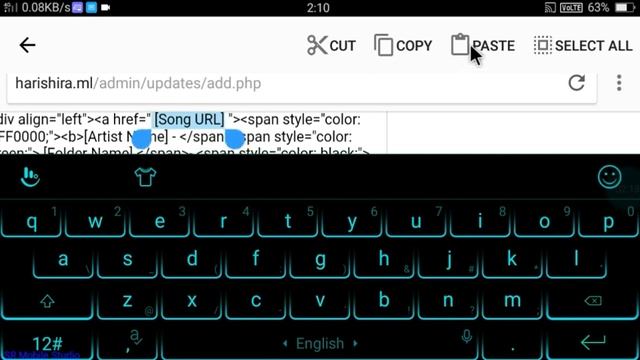This screenshot has width=640, height=360.
Task: Open keyboard themes shirt icon
Action: tap(145, 177)
